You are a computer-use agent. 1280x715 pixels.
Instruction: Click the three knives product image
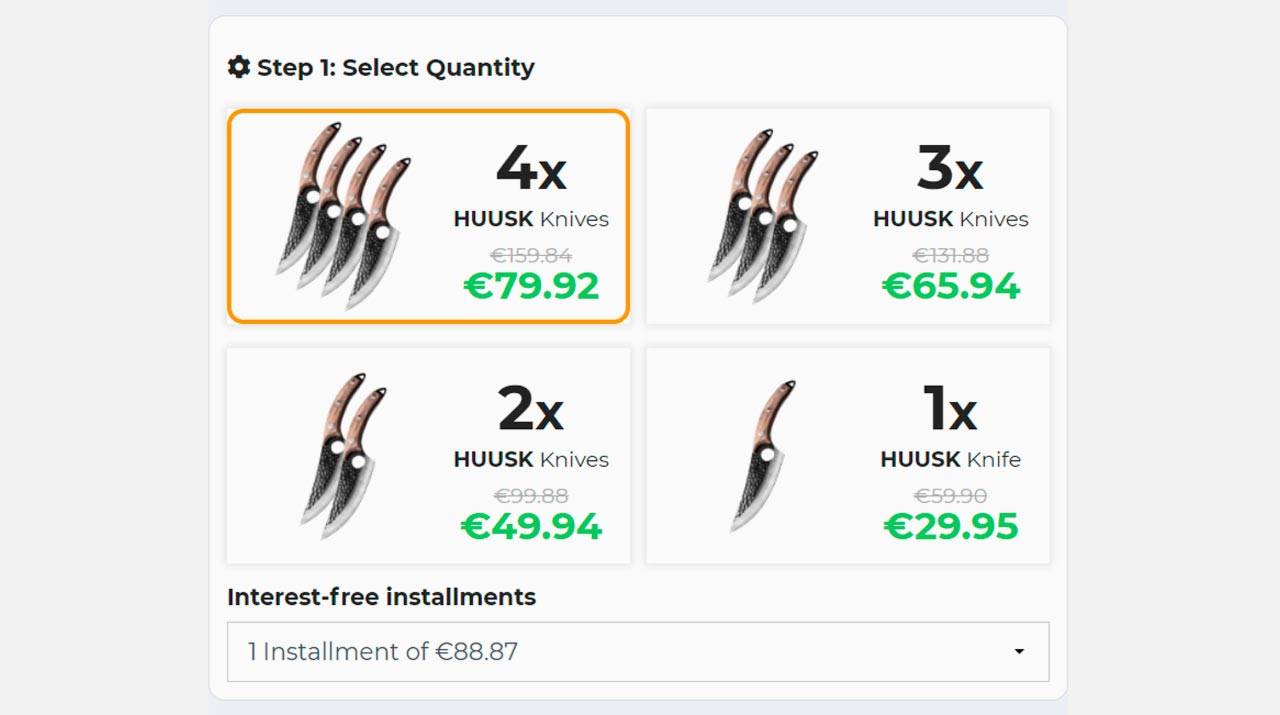763,215
